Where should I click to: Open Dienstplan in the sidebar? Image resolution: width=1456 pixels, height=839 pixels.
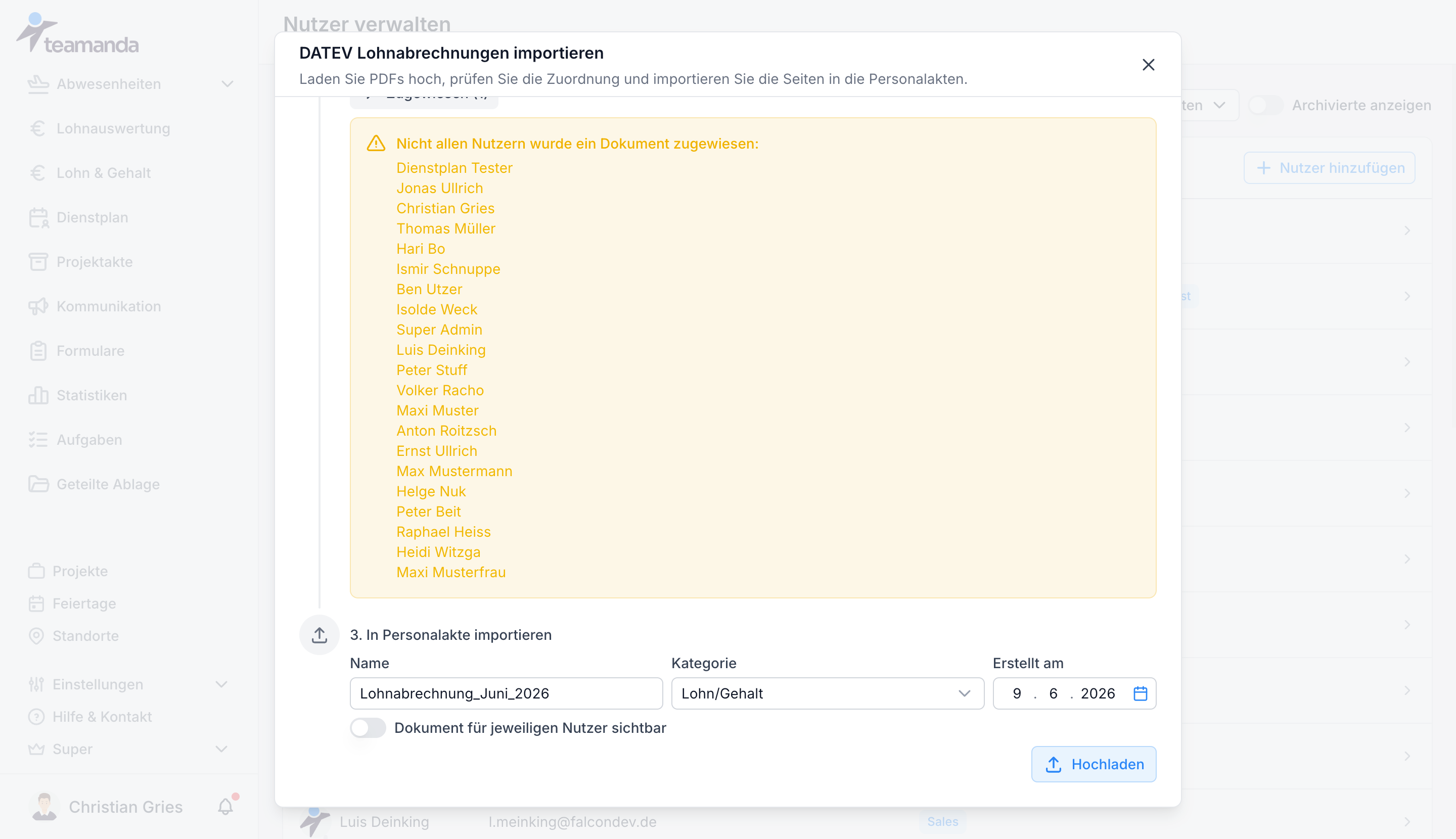click(92, 217)
